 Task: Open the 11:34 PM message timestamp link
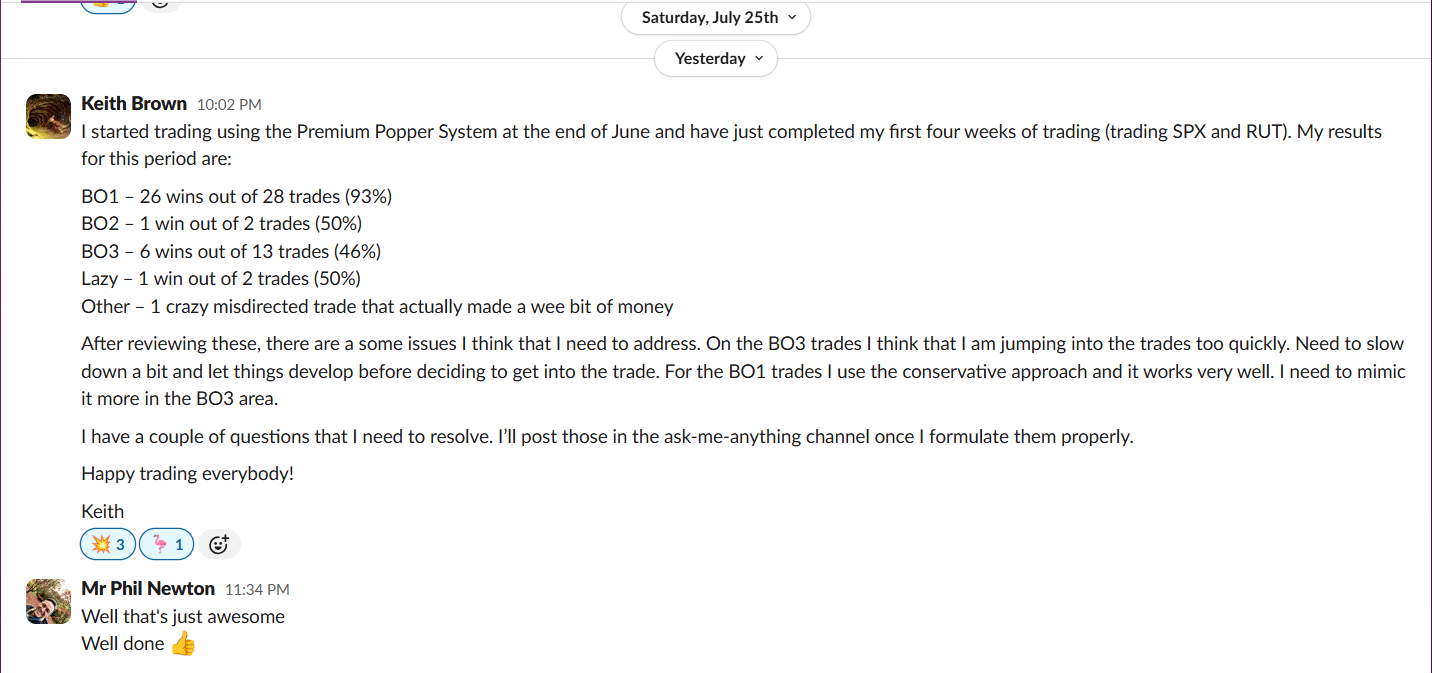click(x=257, y=590)
